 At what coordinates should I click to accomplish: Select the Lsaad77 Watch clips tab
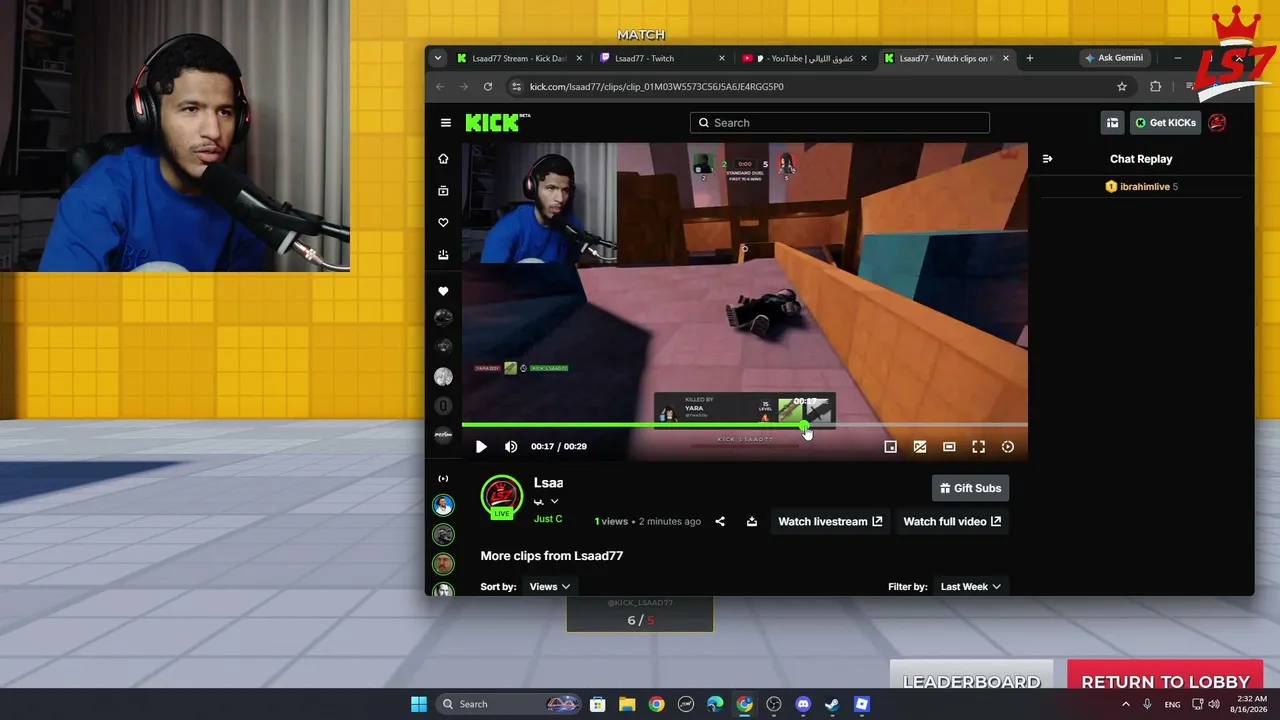point(948,58)
